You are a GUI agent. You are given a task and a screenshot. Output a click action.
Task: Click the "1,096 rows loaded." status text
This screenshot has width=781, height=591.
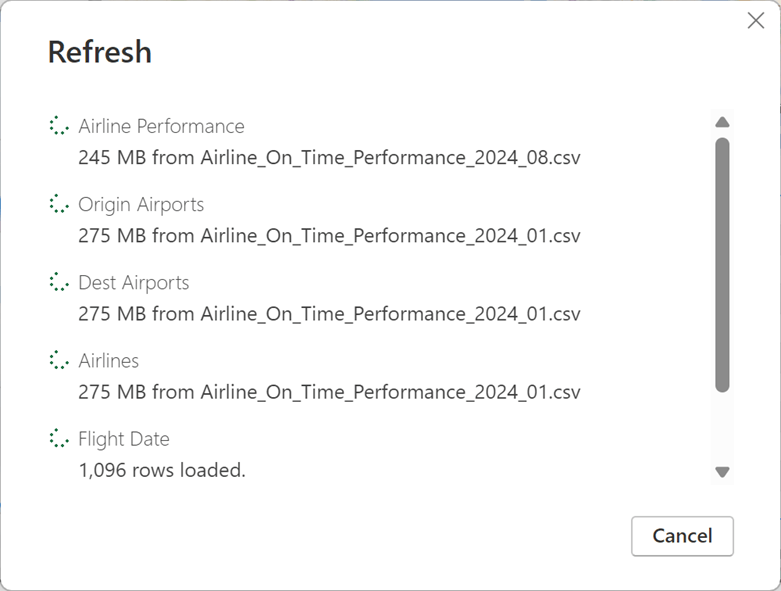pyautogui.click(x=162, y=469)
